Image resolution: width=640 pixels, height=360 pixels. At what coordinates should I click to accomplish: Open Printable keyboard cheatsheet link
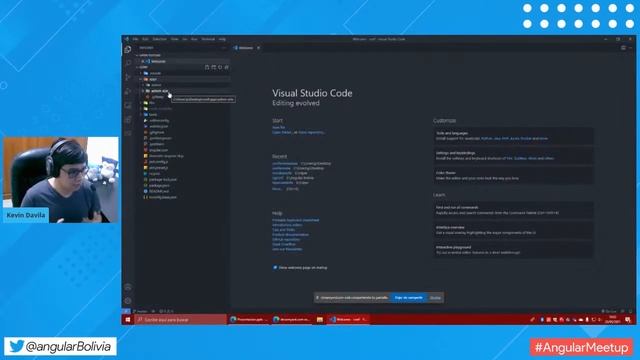click(296, 220)
